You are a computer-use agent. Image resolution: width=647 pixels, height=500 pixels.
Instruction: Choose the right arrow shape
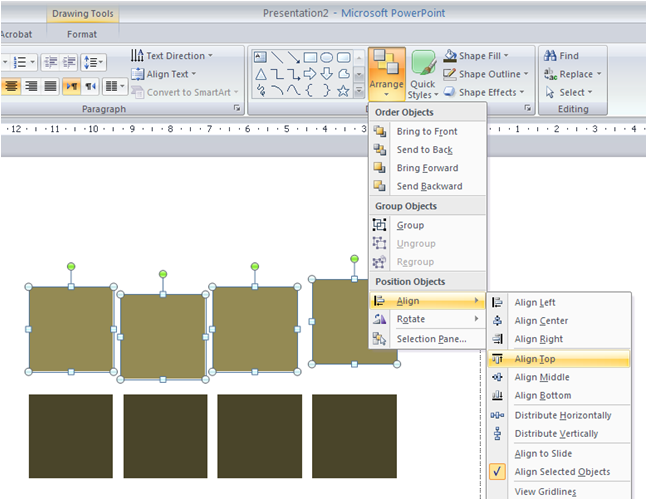pos(310,74)
